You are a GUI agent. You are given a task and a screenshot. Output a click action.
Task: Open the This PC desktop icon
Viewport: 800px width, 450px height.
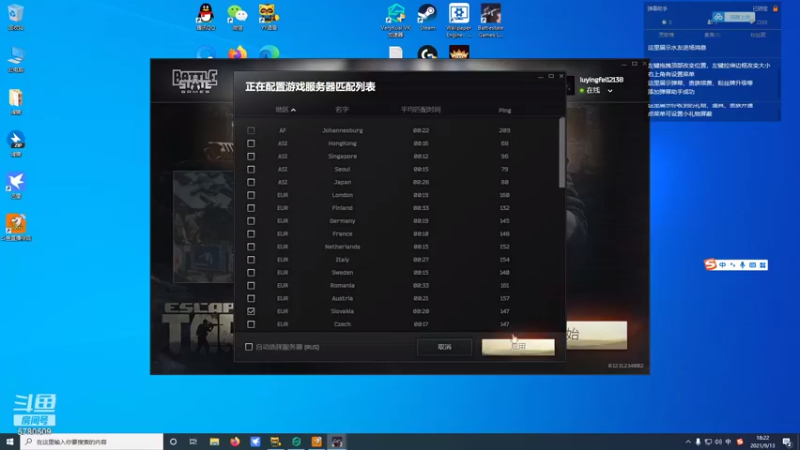16,60
